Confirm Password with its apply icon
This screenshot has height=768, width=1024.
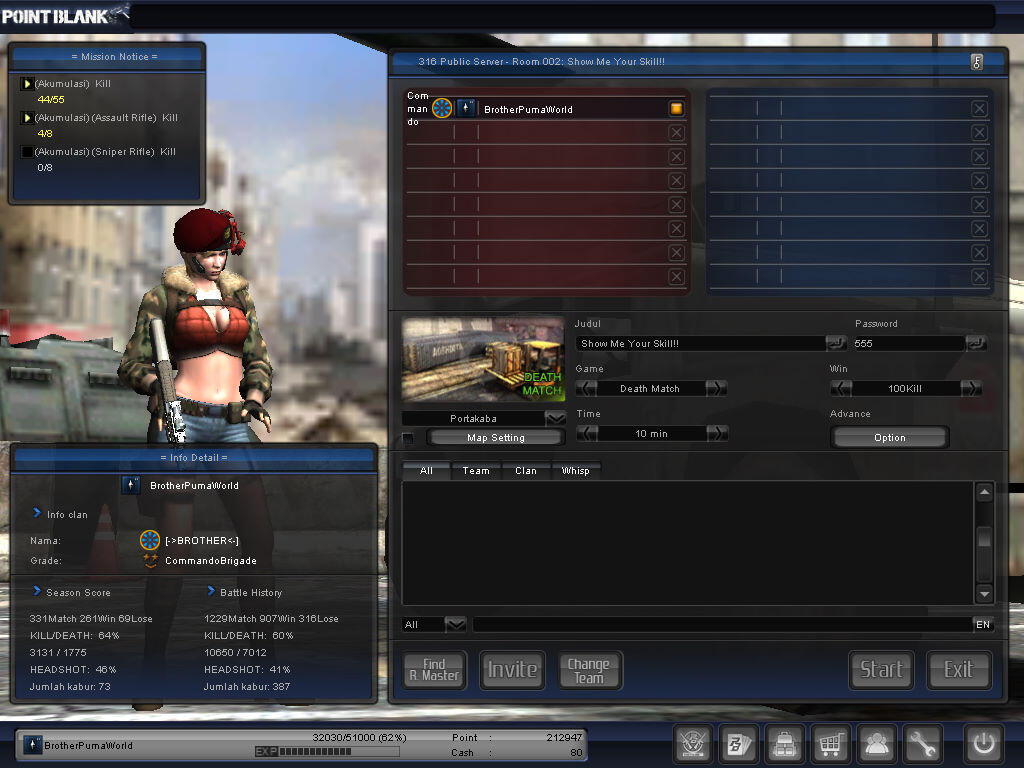[975, 343]
